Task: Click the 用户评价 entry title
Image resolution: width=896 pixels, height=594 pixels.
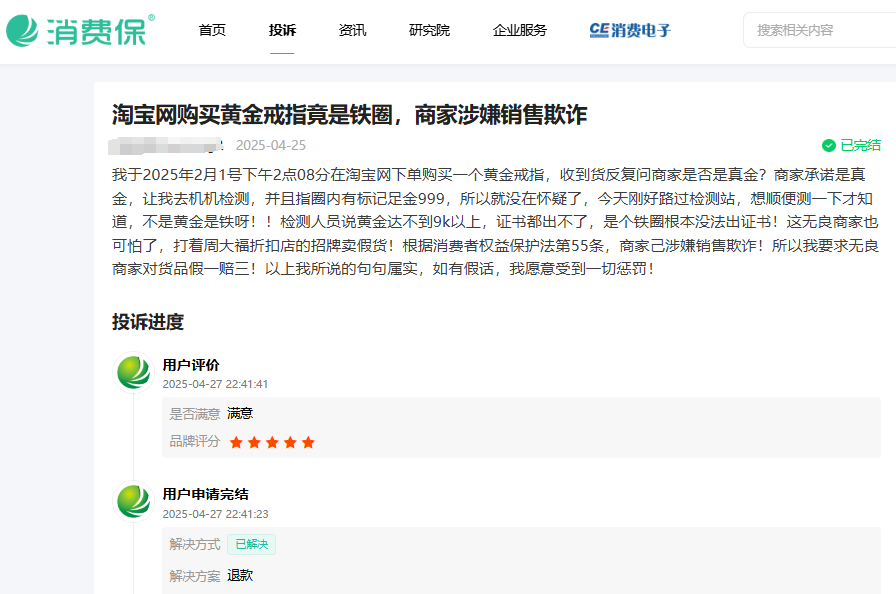Action: pyautogui.click(x=191, y=365)
